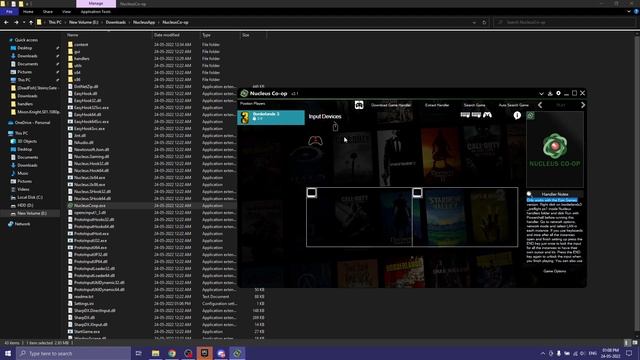Click the small green Nucleus icon above cover
The width and height of the screenshot is (640, 360).
(530, 116)
